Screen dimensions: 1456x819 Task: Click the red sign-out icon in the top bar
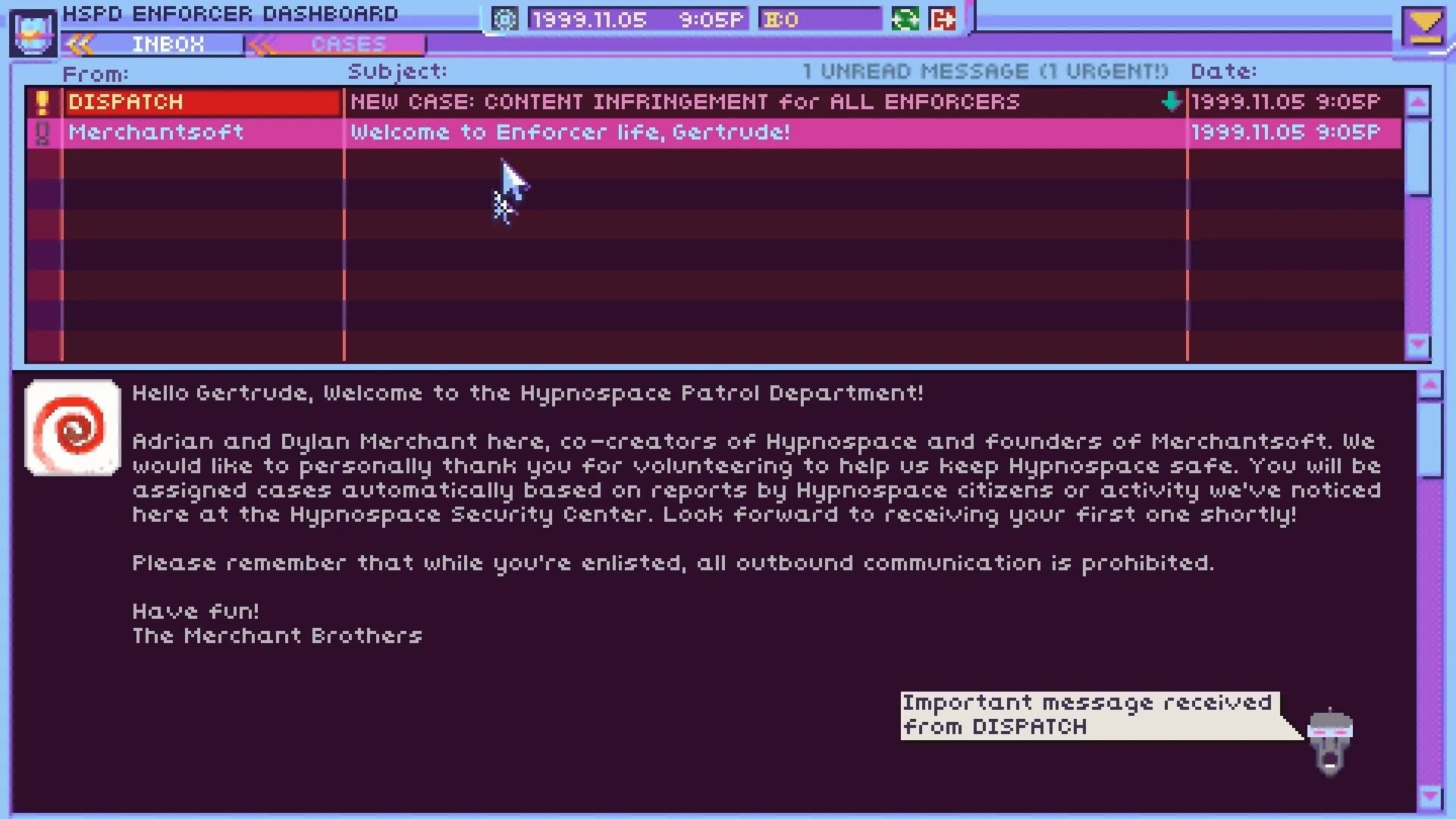[x=944, y=18]
